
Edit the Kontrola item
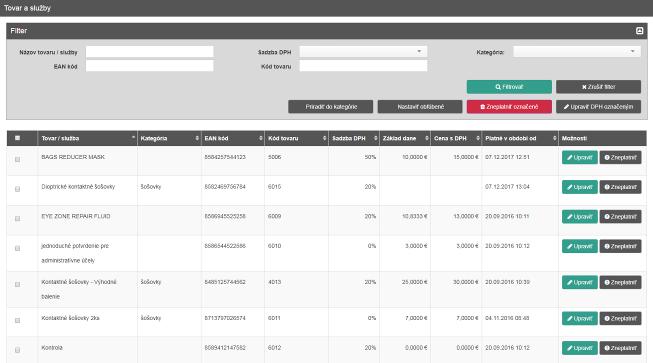click(x=580, y=348)
